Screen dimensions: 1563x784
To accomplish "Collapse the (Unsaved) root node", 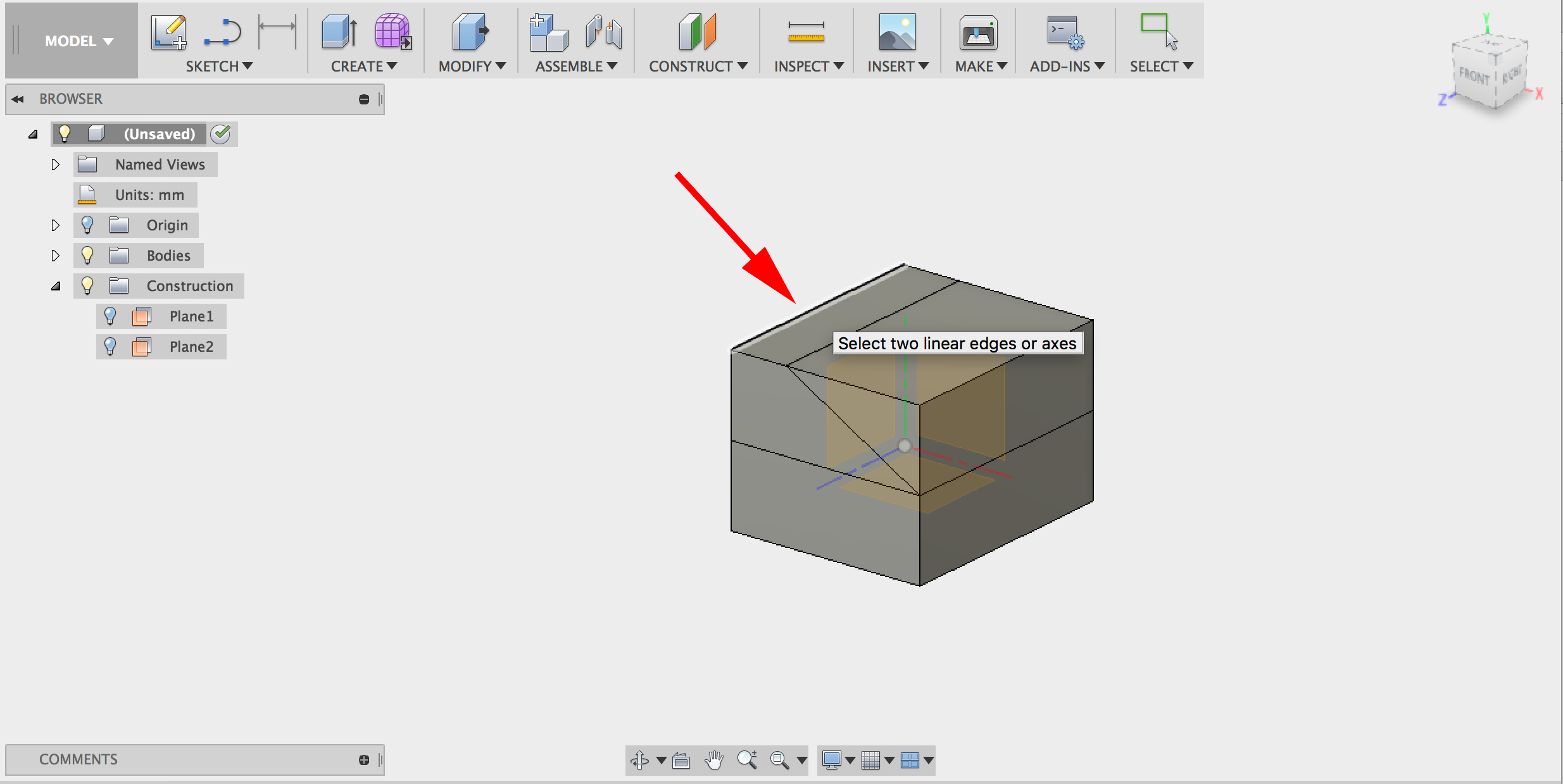I will [x=33, y=134].
